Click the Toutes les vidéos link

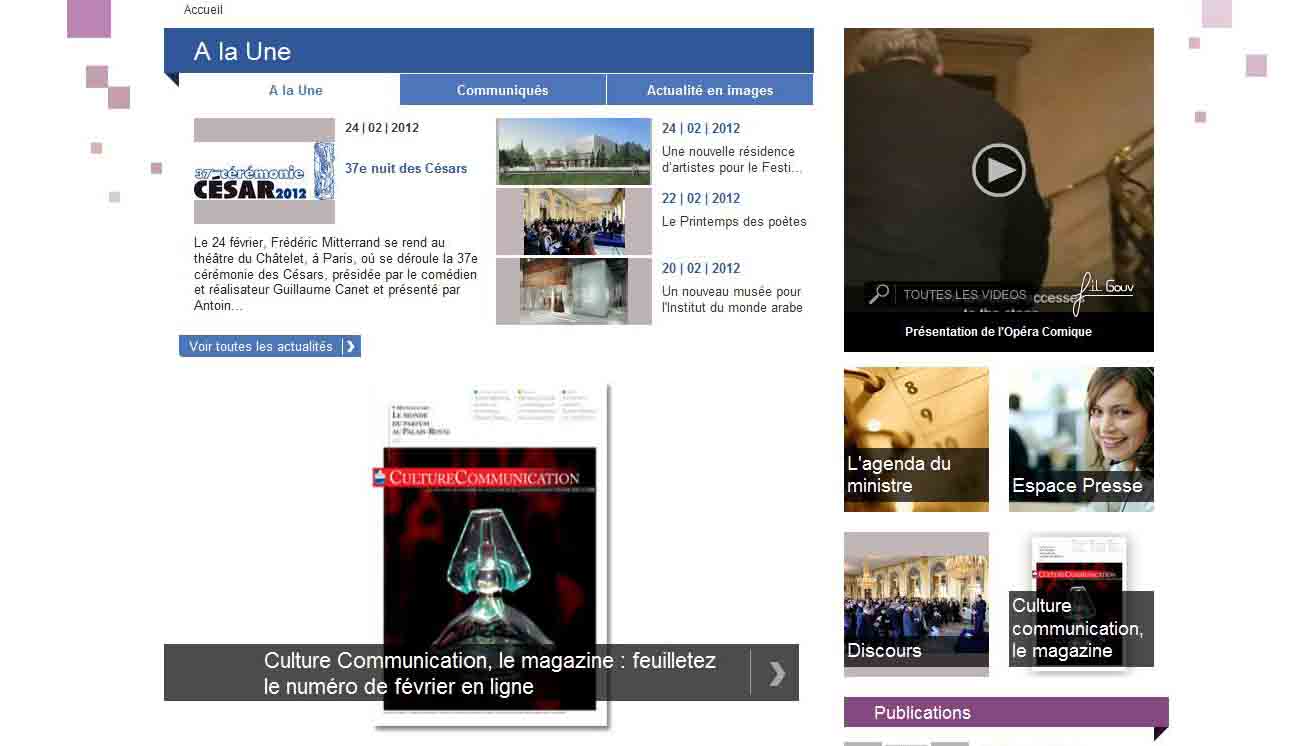[x=964, y=294]
